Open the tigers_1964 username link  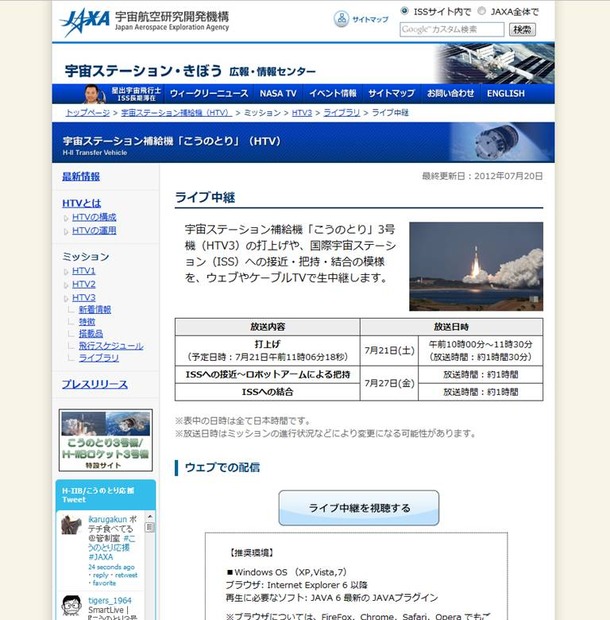point(110,601)
